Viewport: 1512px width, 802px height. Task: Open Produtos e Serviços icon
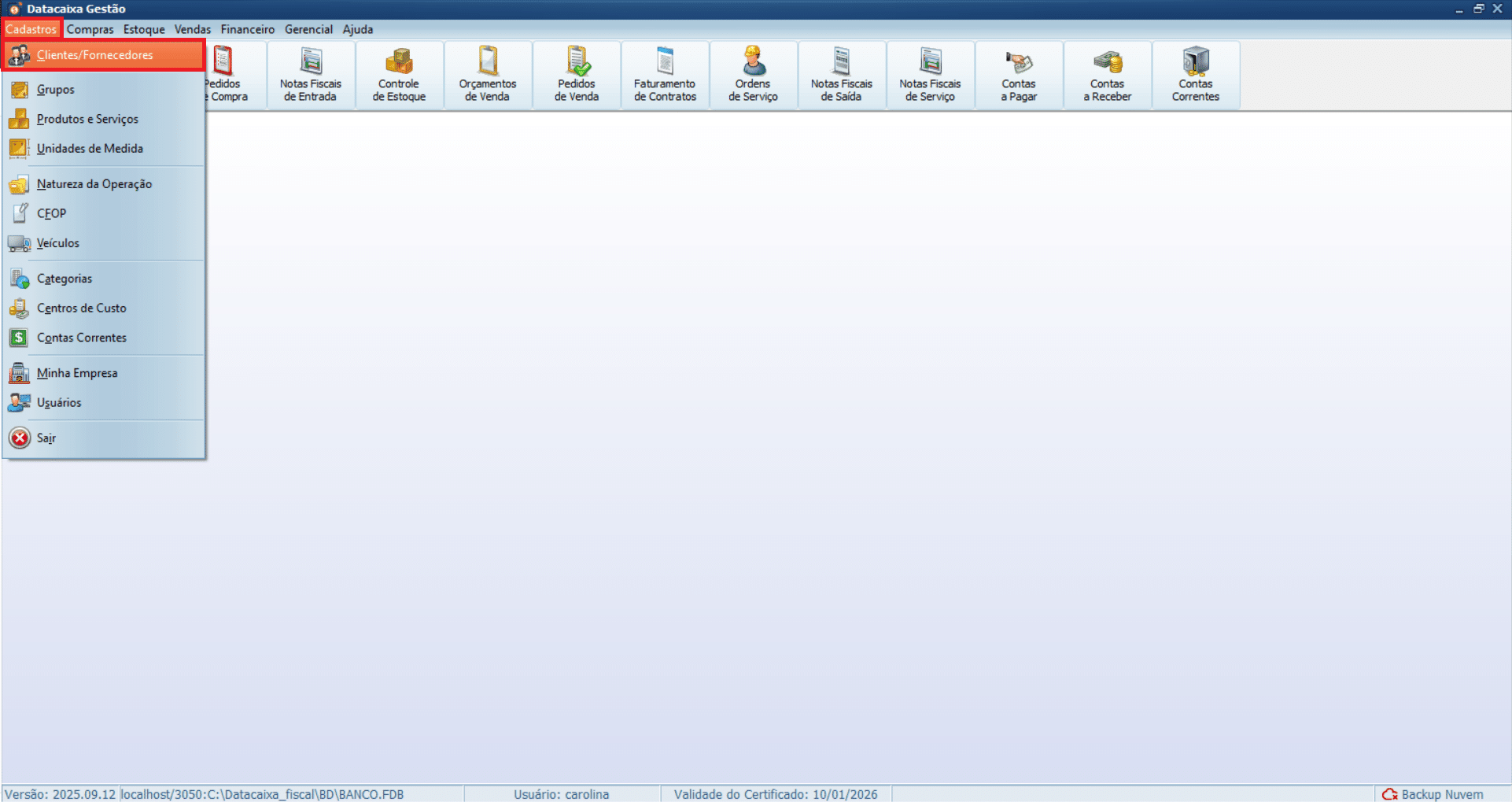pyautogui.click(x=20, y=119)
